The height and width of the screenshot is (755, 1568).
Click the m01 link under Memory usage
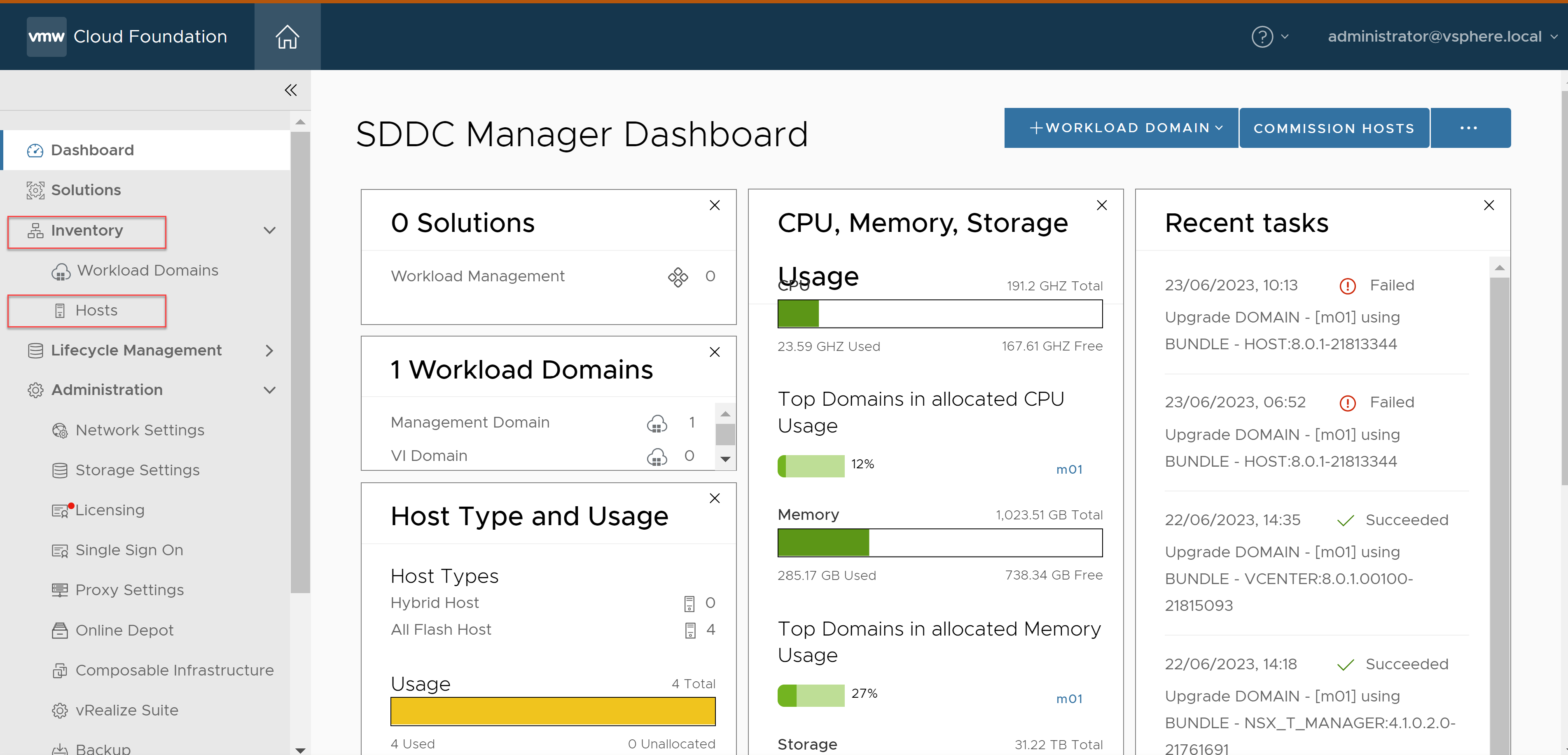click(1069, 699)
